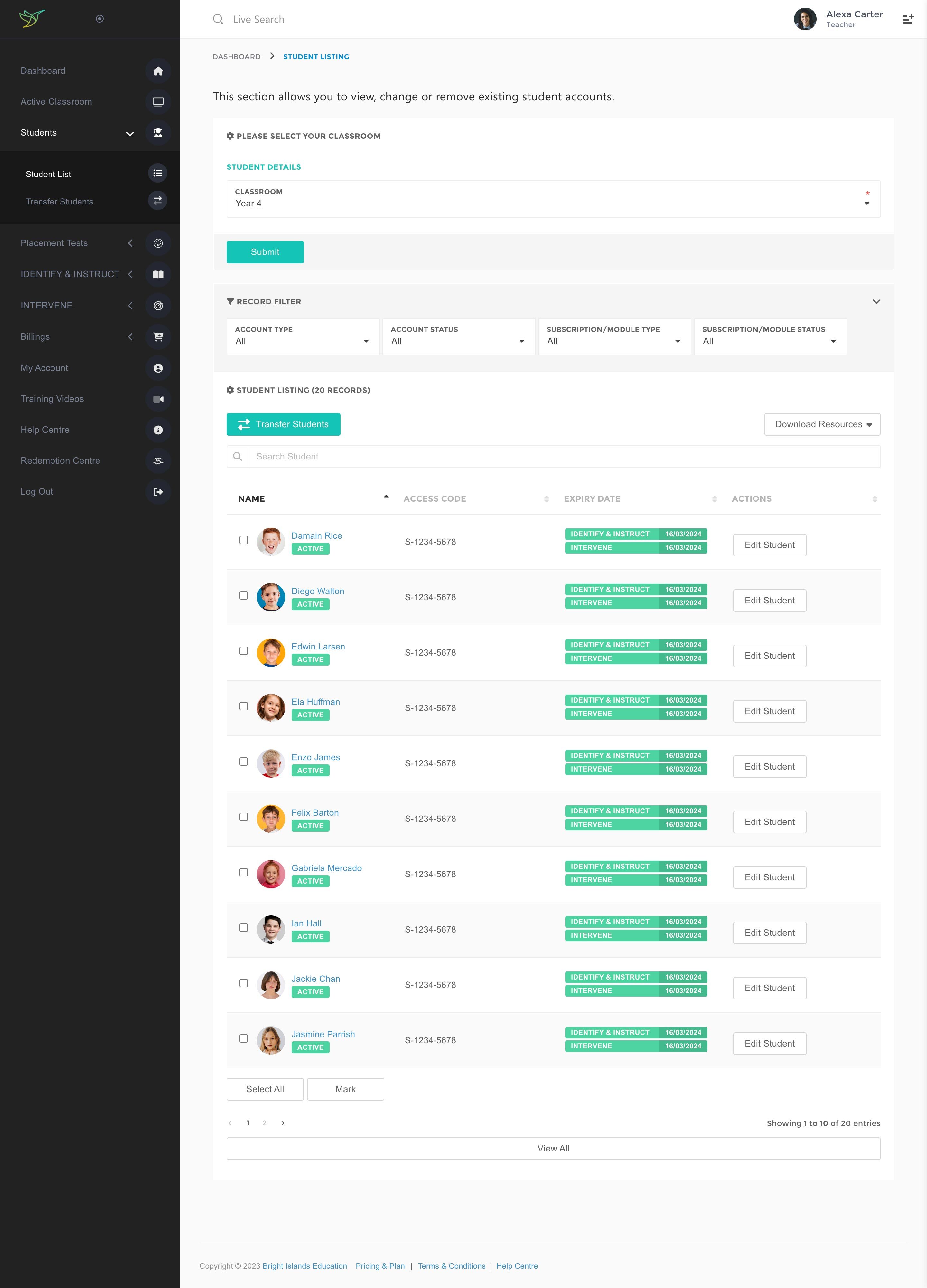Click the Transfer Students arrows icon in sidebar
Viewport: 927px width, 1288px height.
pyautogui.click(x=157, y=201)
